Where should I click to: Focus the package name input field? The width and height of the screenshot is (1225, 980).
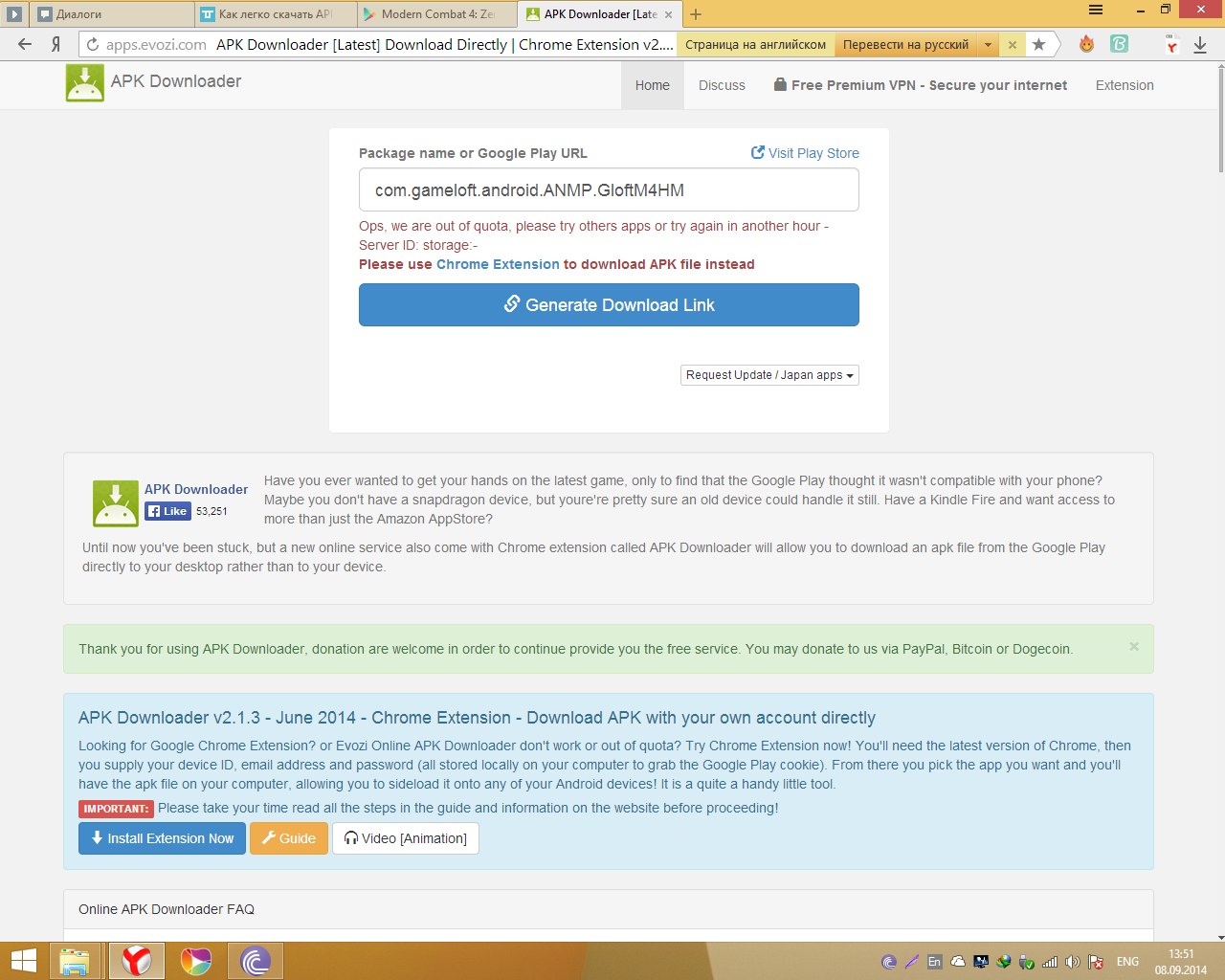coord(609,189)
